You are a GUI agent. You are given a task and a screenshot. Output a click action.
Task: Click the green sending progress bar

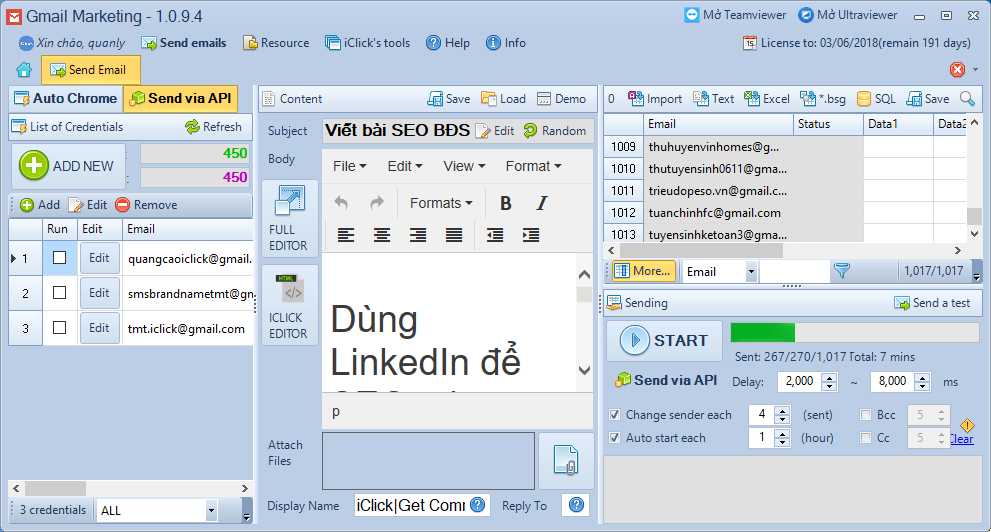click(x=763, y=332)
